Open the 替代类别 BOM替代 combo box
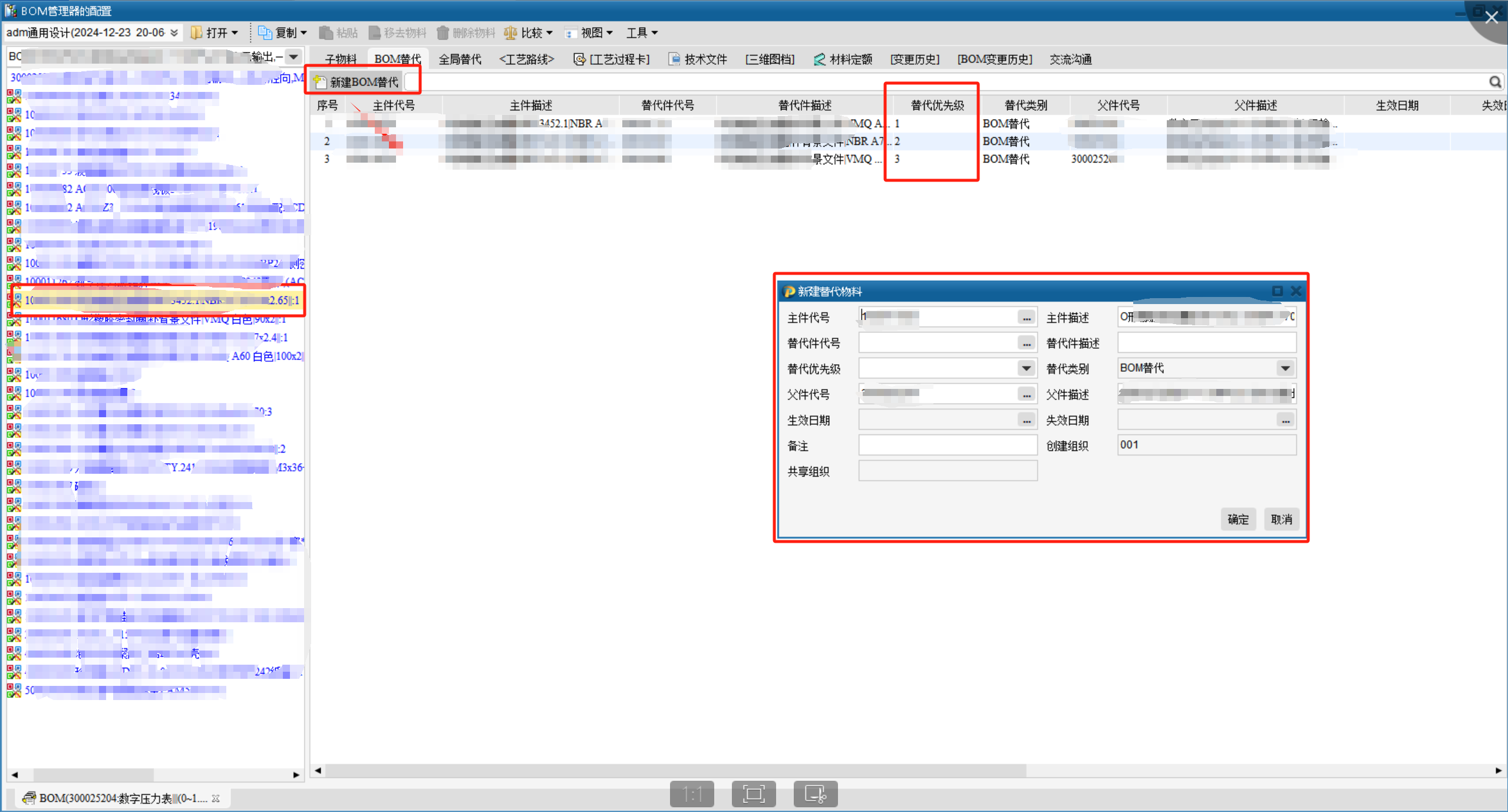Image resolution: width=1508 pixels, height=812 pixels. tap(1285, 369)
